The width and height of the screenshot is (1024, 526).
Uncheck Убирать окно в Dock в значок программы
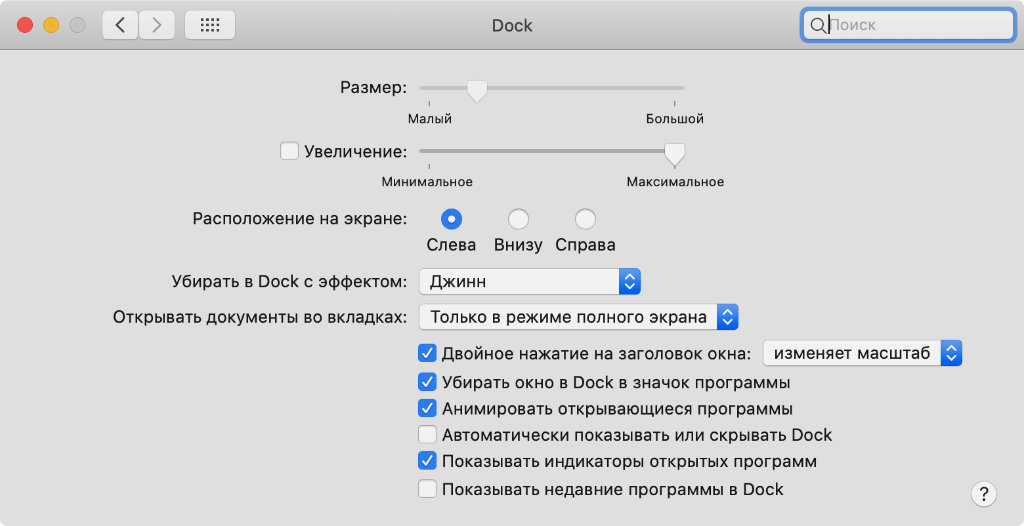pos(428,381)
